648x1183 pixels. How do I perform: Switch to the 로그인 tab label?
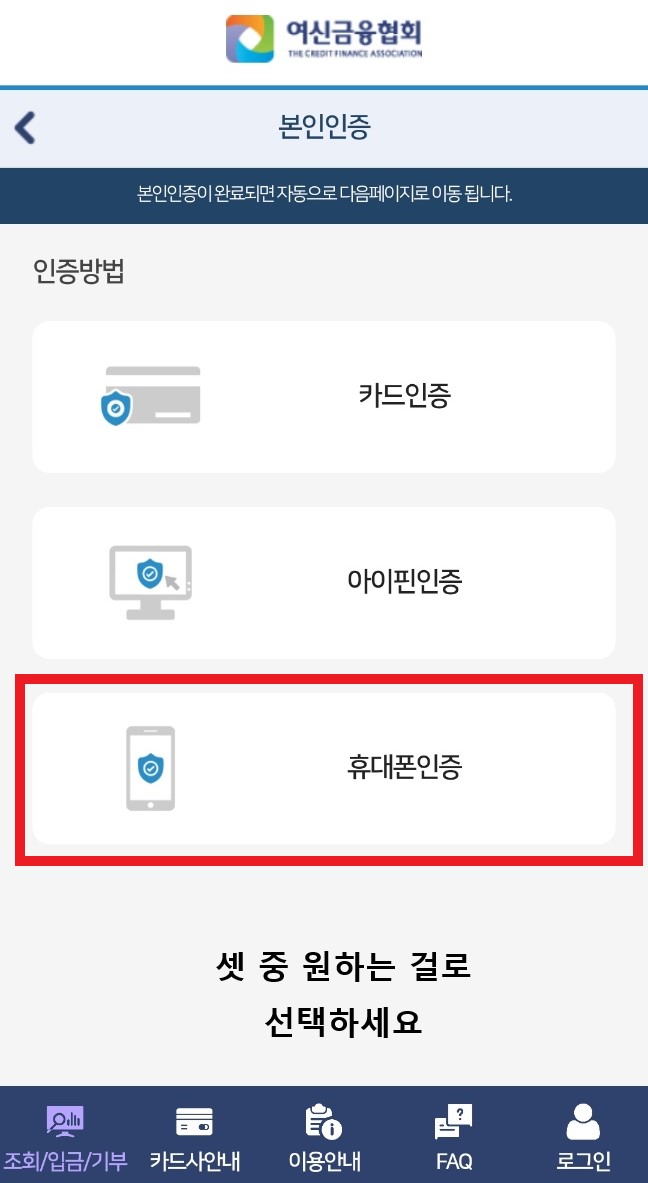click(x=583, y=1160)
